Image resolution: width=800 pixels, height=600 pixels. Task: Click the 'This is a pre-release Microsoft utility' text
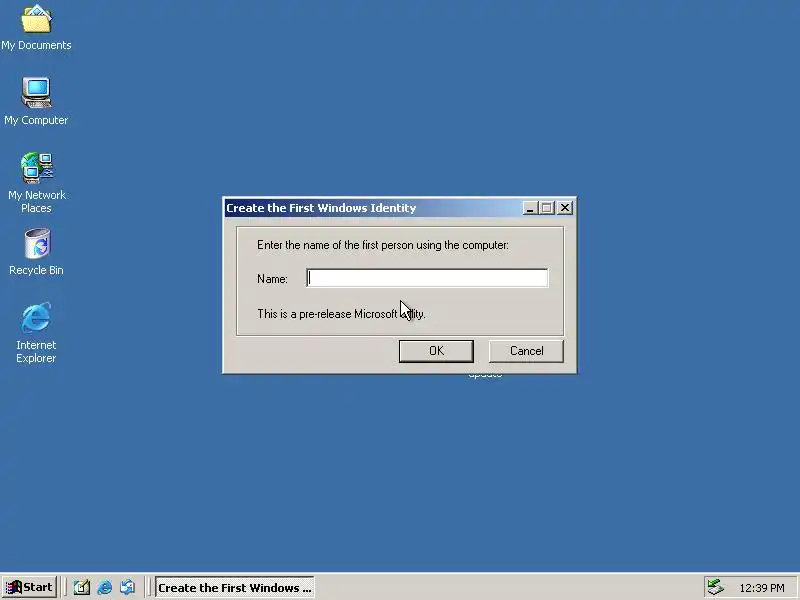[x=341, y=314]
